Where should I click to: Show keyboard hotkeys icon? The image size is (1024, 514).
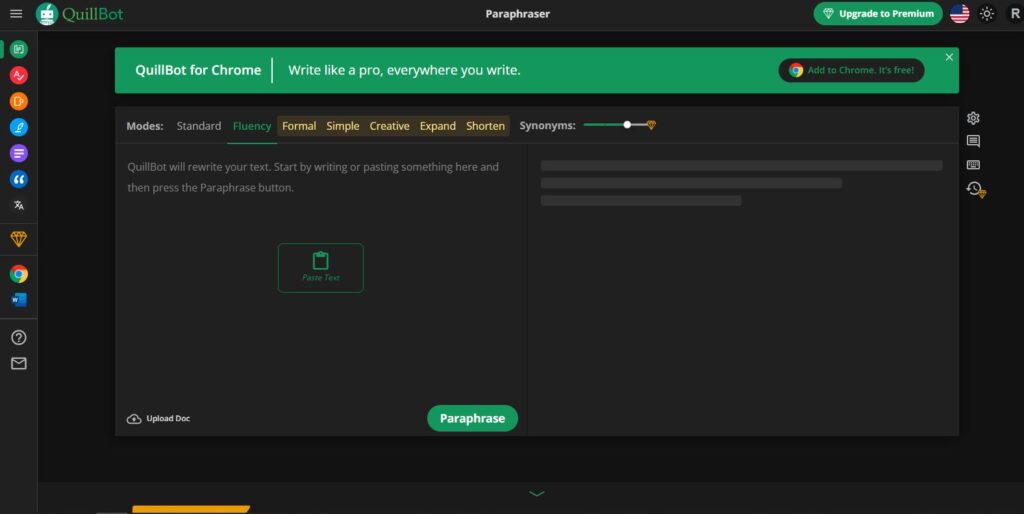pos(973,165)
